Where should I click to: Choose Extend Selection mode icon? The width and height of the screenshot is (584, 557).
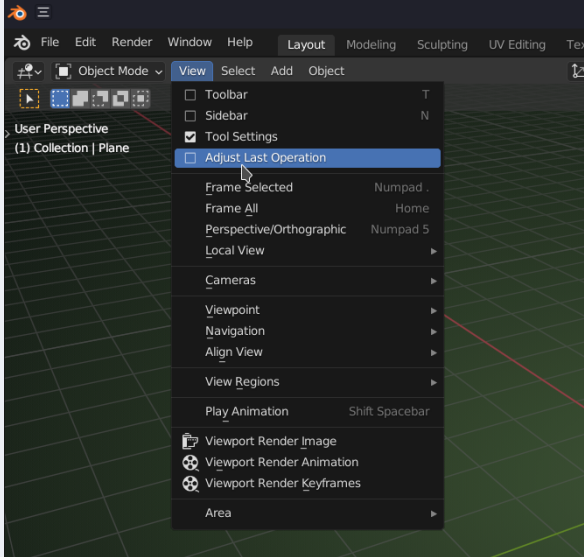point(80,99)
